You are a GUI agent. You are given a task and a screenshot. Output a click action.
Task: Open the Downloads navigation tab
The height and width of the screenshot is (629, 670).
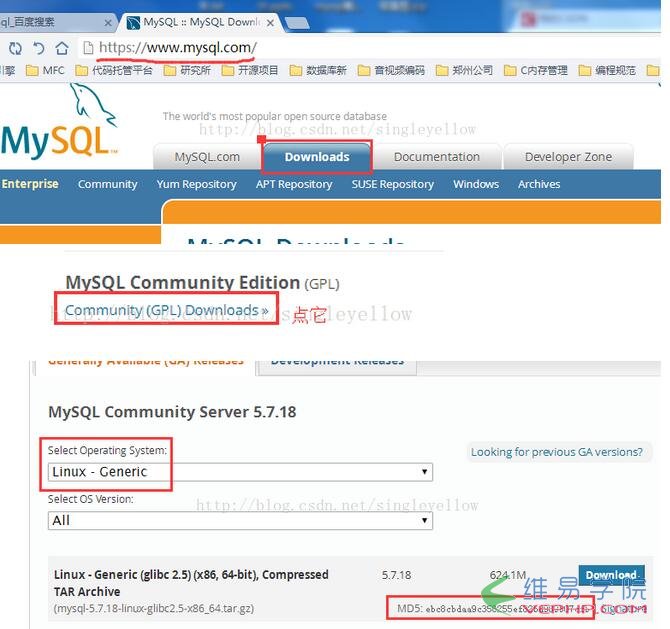tap(317, 157)
